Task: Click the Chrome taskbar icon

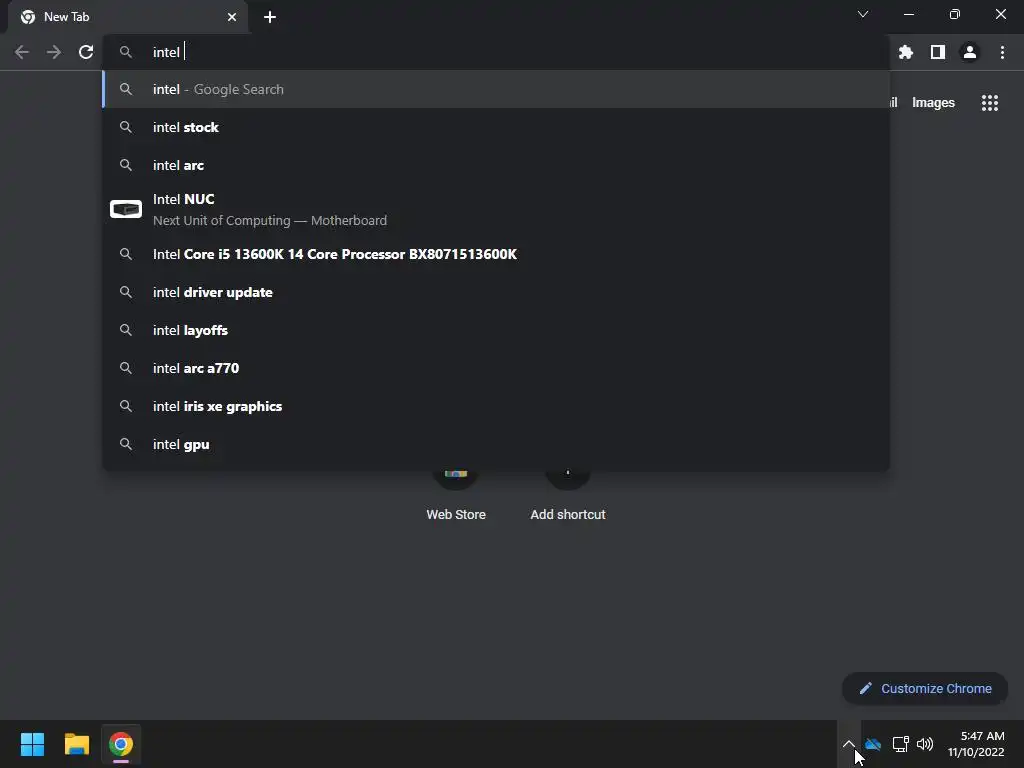Action: point(121,744)
